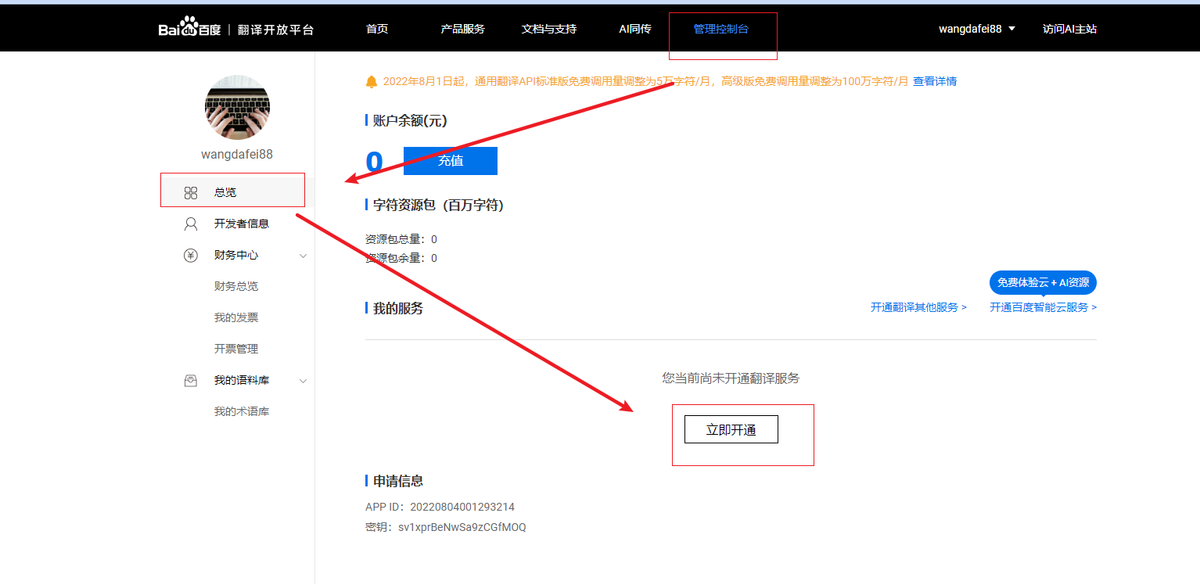The height and width of the screenshot is (584, 1200).
Task: Click the account balance value 0
Action: [374, 162]
